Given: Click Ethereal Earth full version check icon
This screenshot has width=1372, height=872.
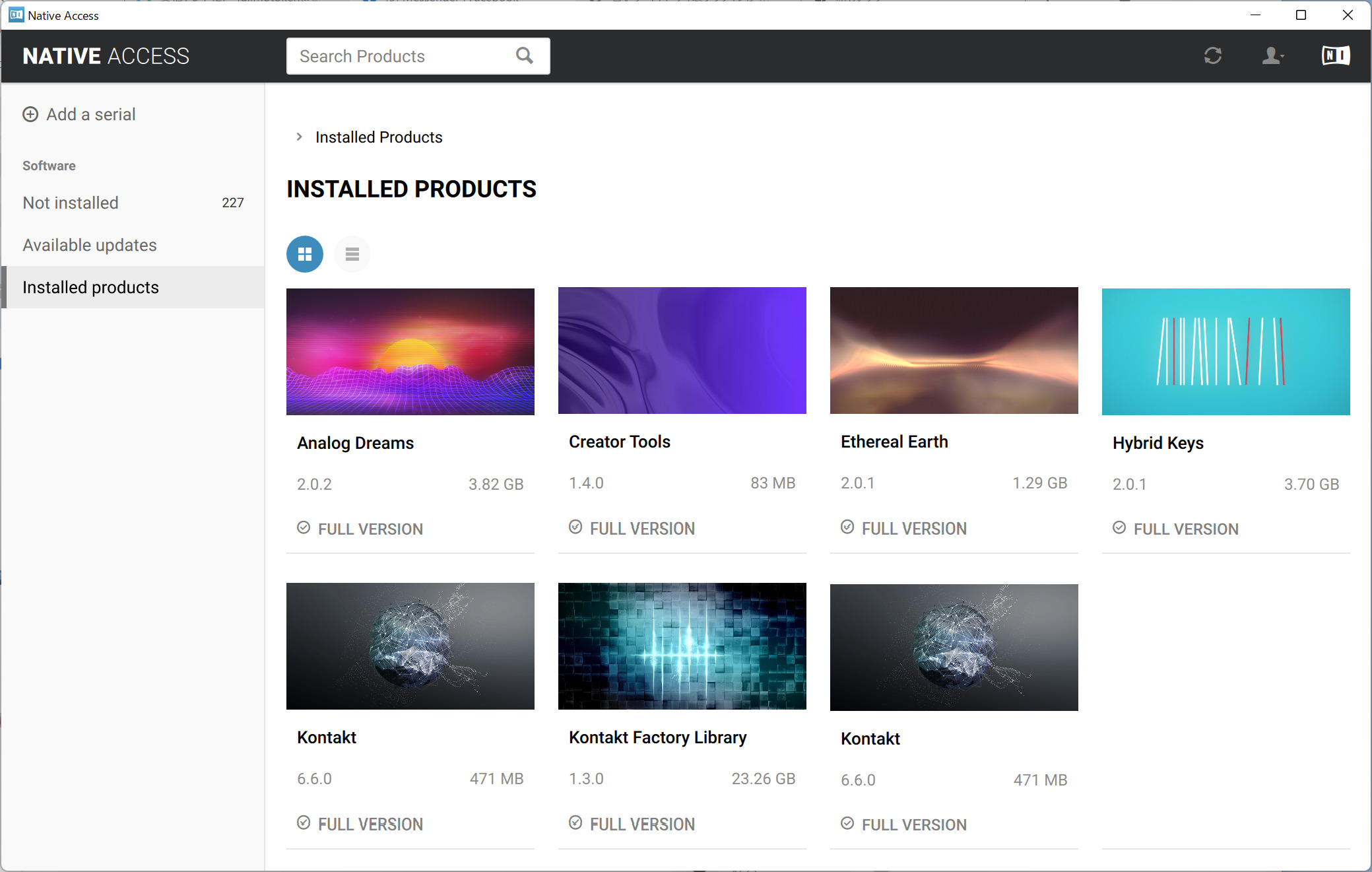Looking at the screenshot, I should [x=847, y=527].
